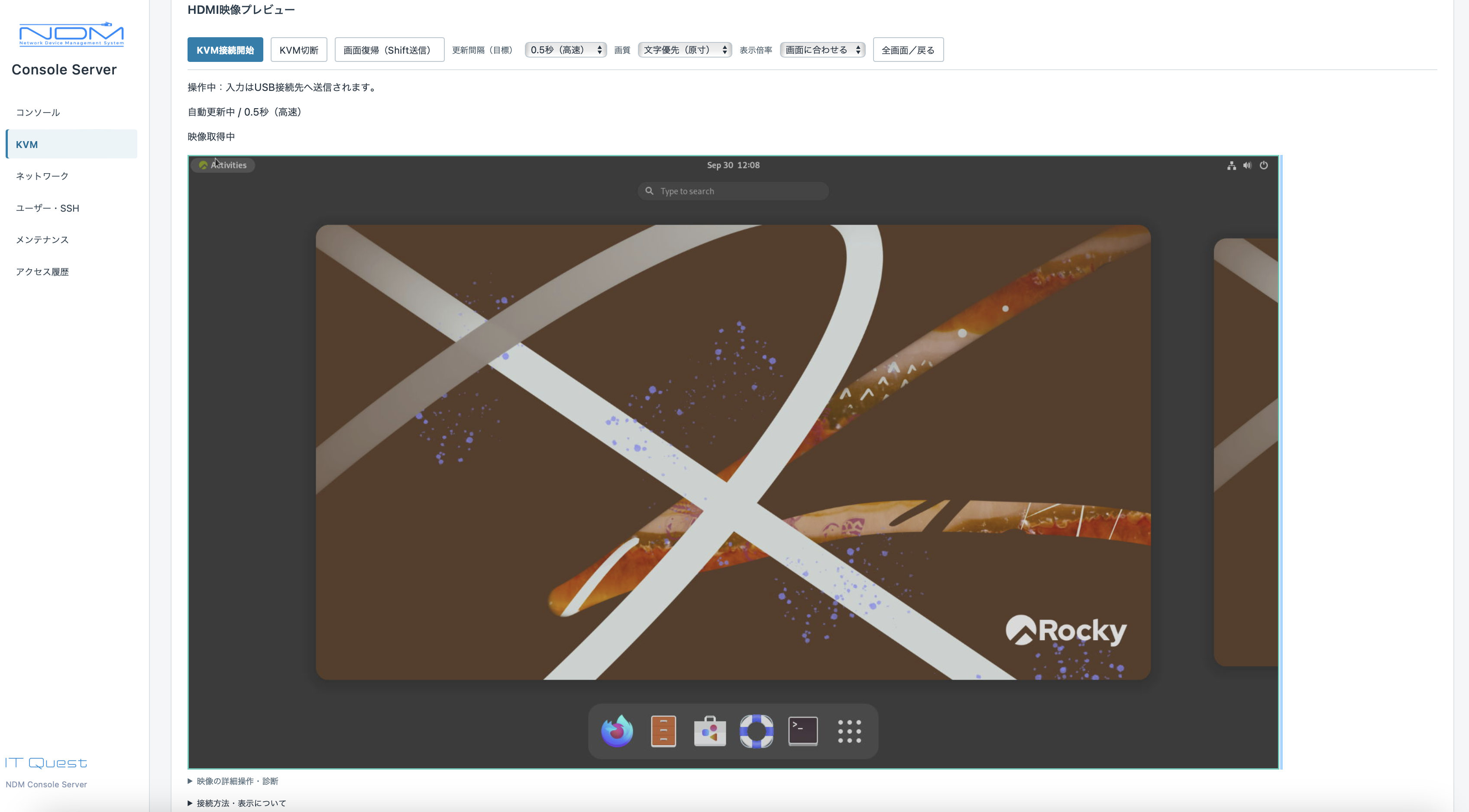
Task: Click the power icon in GNOME top bar
Action: click(x=1264, y=165)
